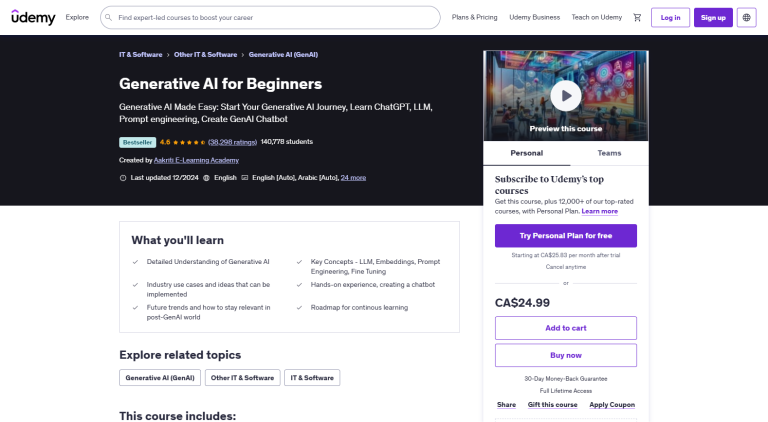768x422 pixels.
Task: Open the language globe button
Action: [x=746, y=18]
